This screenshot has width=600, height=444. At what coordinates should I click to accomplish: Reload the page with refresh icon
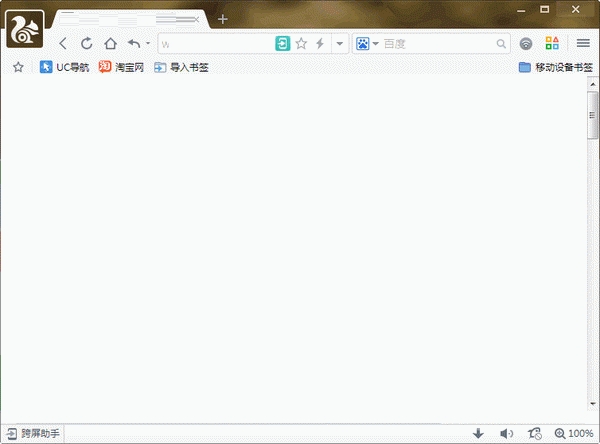87,44
